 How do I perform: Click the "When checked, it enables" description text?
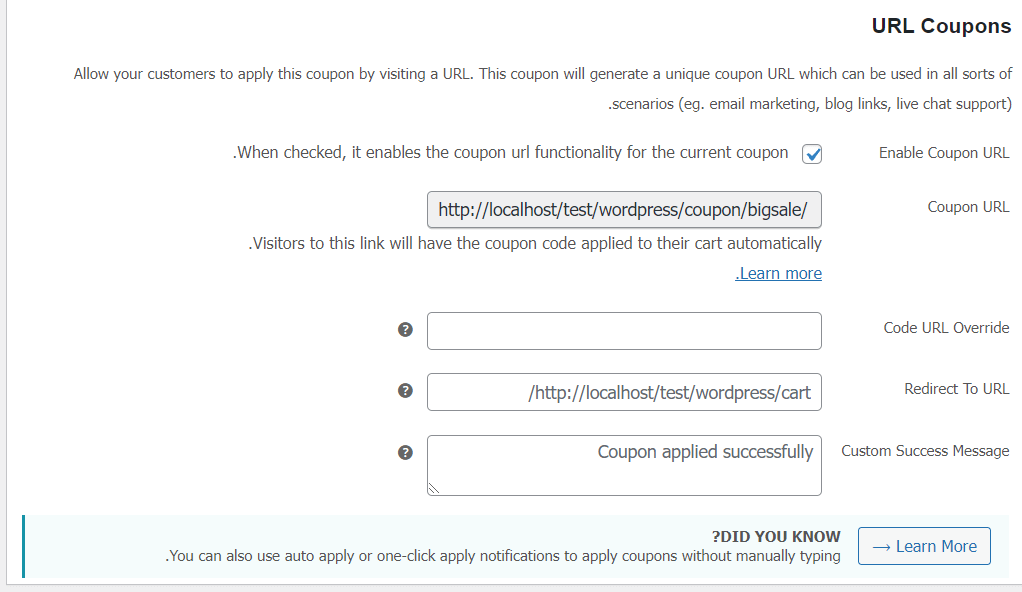(x=511, y=153)
